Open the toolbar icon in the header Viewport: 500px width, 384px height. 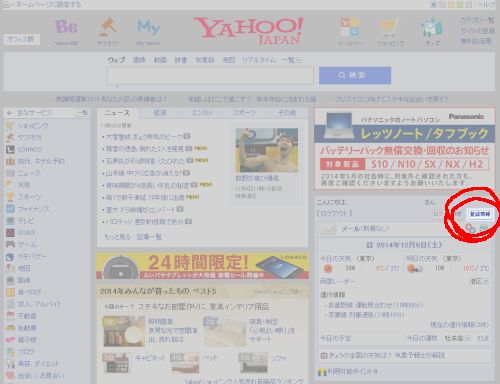349,27
